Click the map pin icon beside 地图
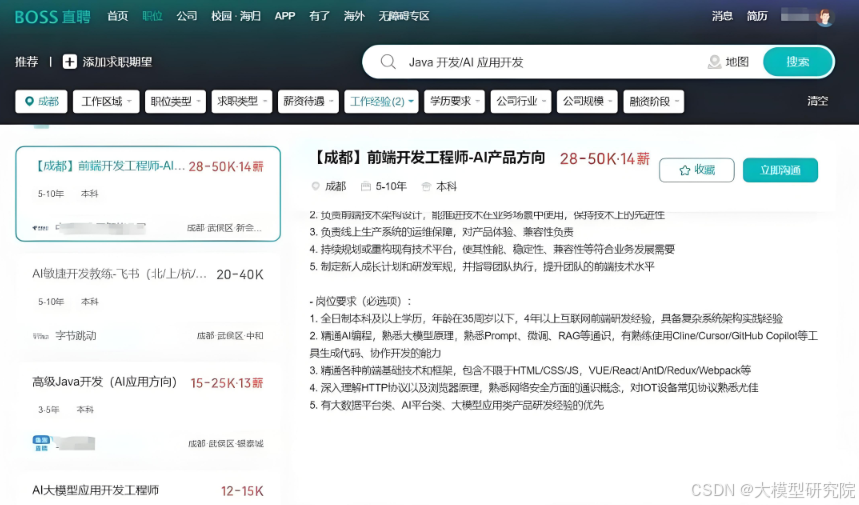This screenshot has width=859, height=505. tap(714, 62)
